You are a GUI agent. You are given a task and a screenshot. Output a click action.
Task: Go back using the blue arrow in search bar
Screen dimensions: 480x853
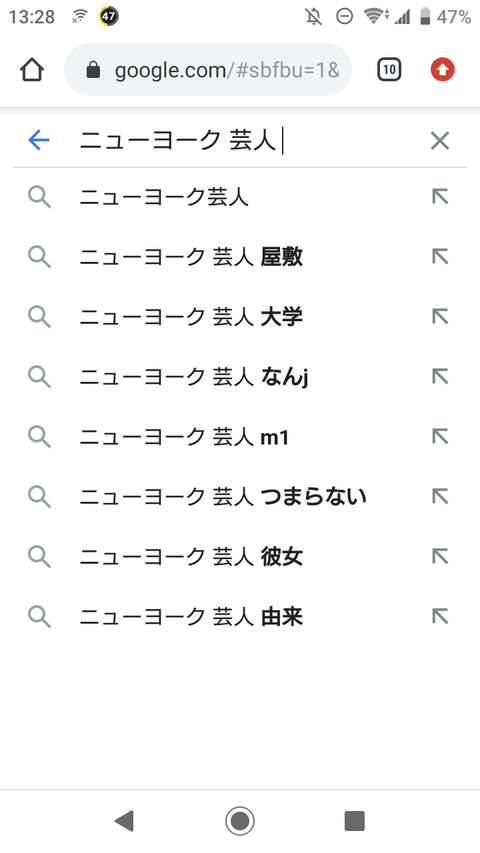tap(39, 141)
